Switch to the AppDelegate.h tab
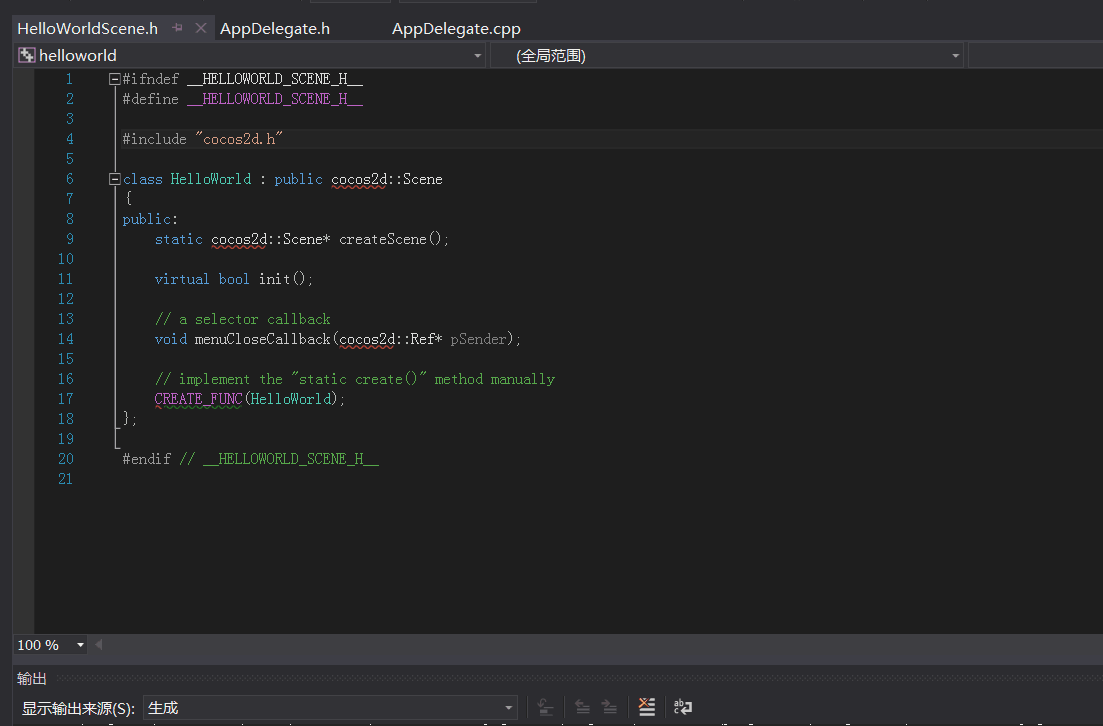1103x726 pixels. click(275, 29)
